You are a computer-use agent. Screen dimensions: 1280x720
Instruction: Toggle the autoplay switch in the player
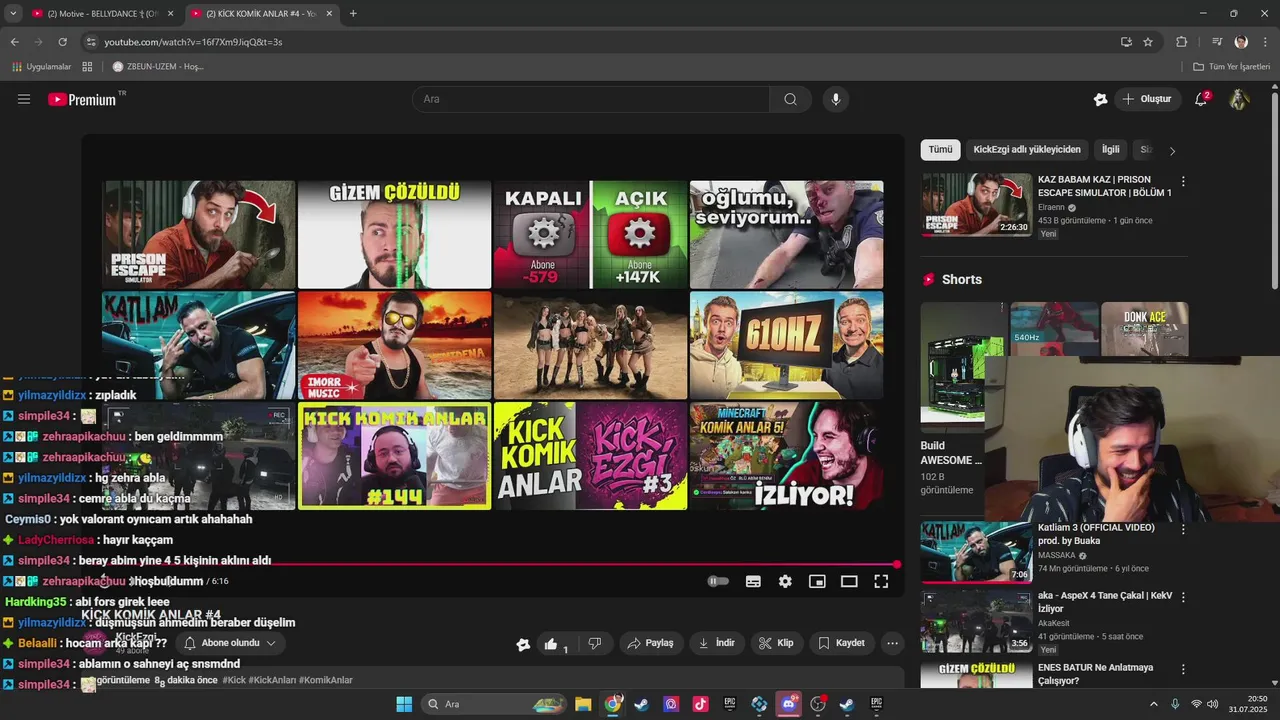point(718,581)
